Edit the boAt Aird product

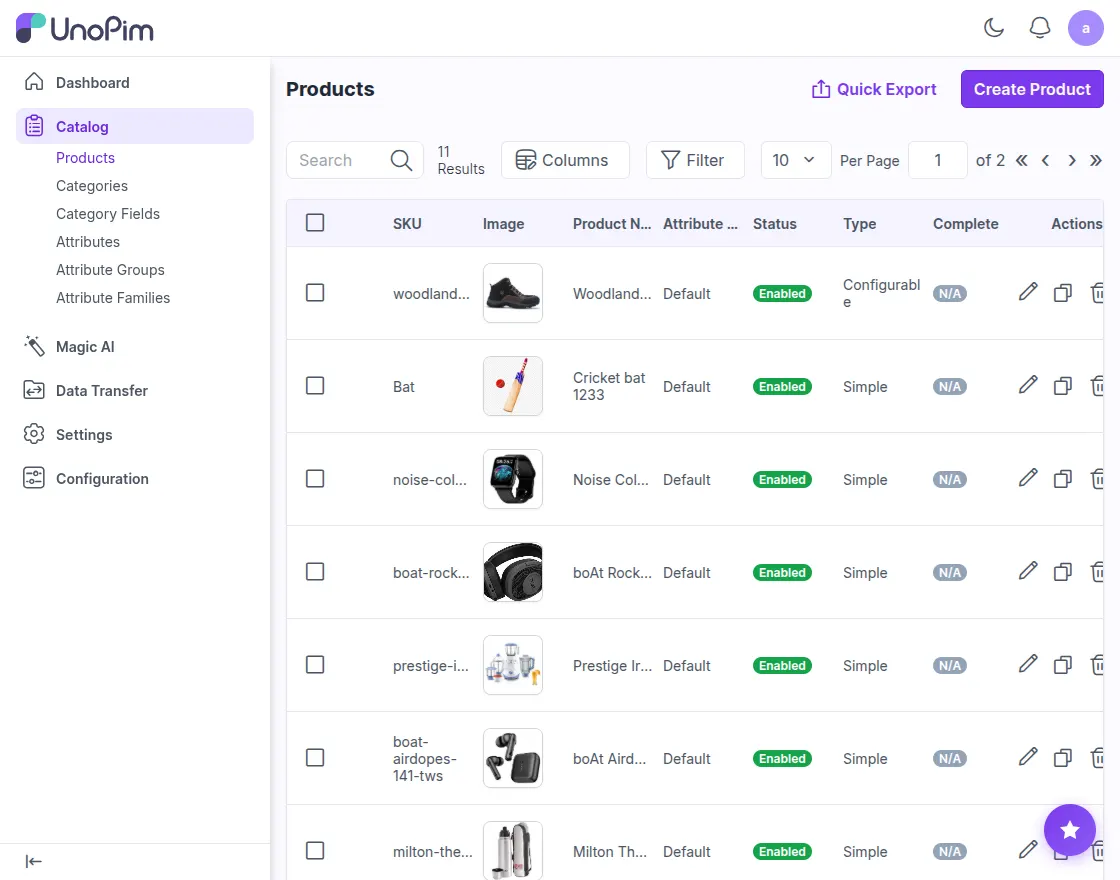point(1028,756)
